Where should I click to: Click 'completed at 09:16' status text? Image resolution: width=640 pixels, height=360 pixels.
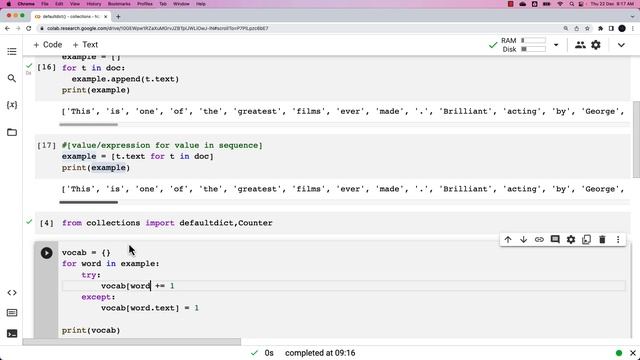(320, 353)
